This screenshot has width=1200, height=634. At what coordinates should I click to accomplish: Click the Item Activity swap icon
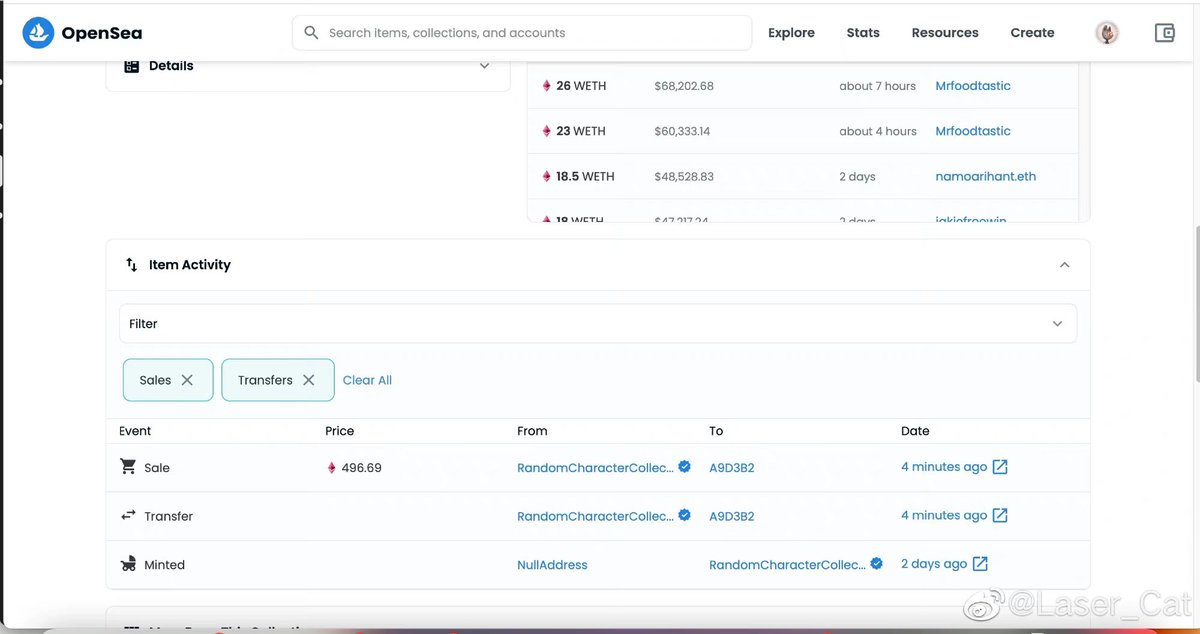(x=132, y=265)
